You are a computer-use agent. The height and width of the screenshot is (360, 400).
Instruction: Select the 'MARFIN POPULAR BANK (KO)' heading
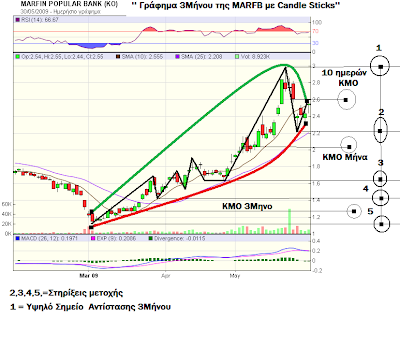point(69,4)
